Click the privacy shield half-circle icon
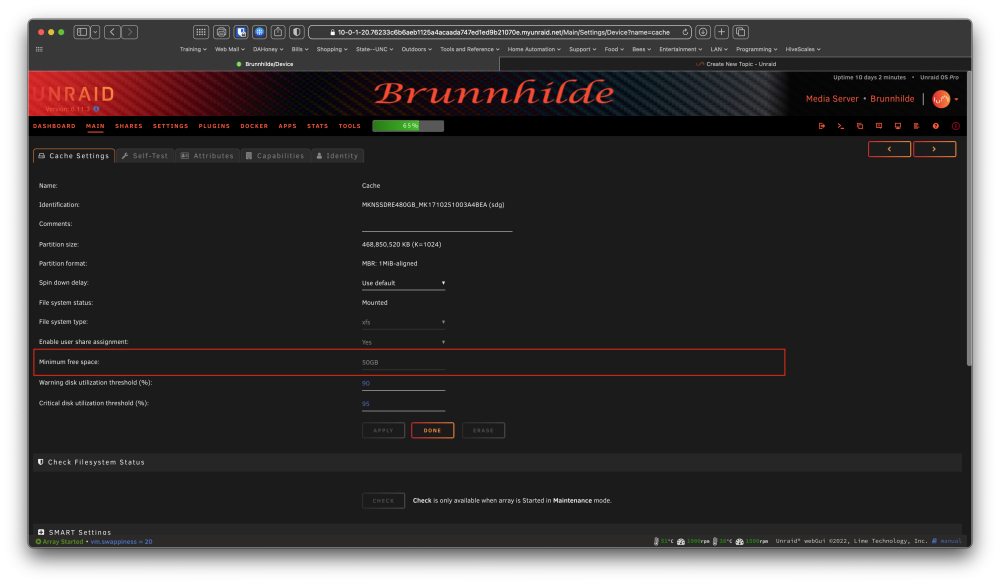Image resolution: width=1000 pixels, height=585 pixels. point(297,32)
